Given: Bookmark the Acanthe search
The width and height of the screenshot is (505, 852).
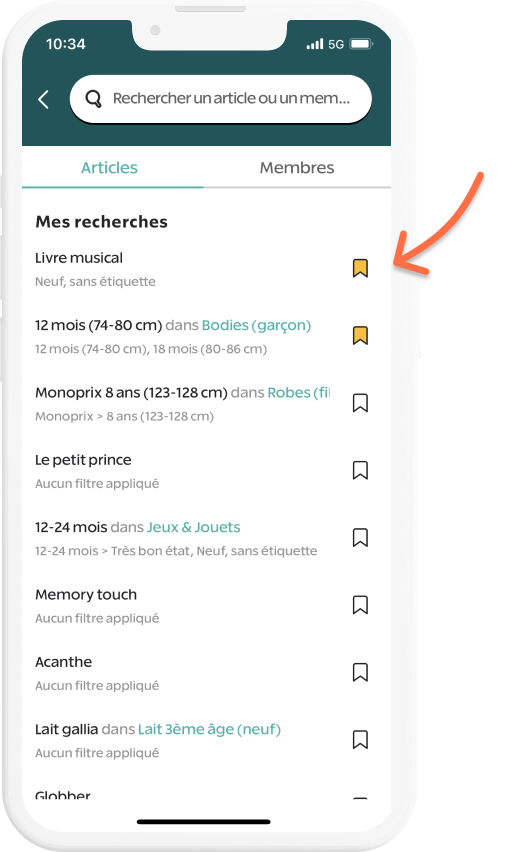Looking at the screenshot, I should tap(360, 672).
